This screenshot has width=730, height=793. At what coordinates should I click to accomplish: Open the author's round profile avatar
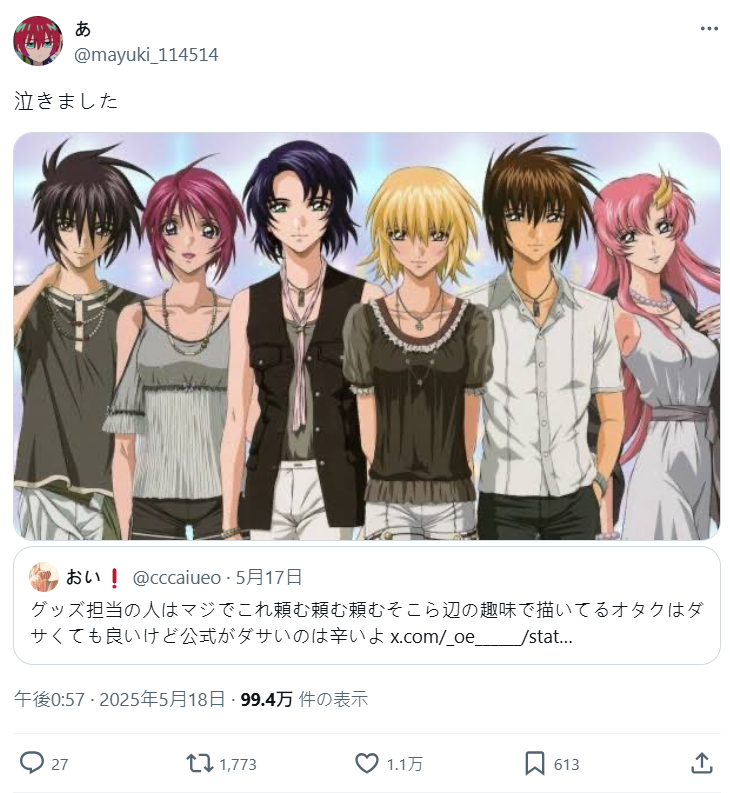coord(38,41)
